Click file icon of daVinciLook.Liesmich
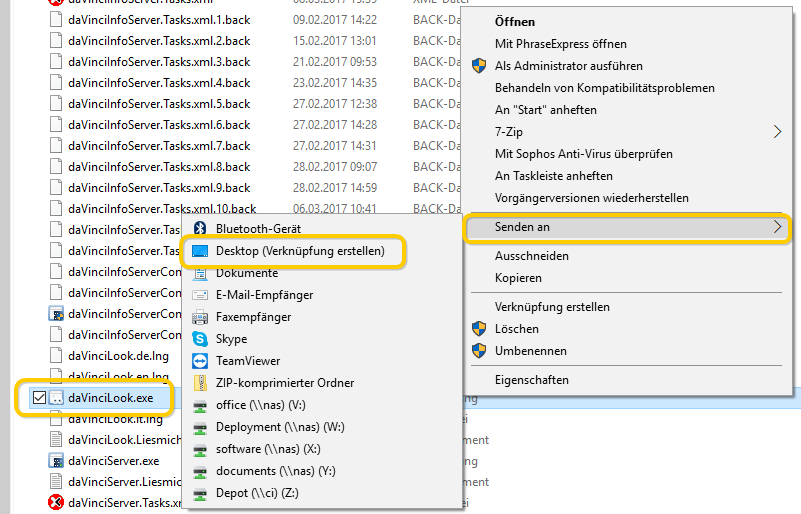This screenshot has height=514, width=801. click(x=56, y=439)
